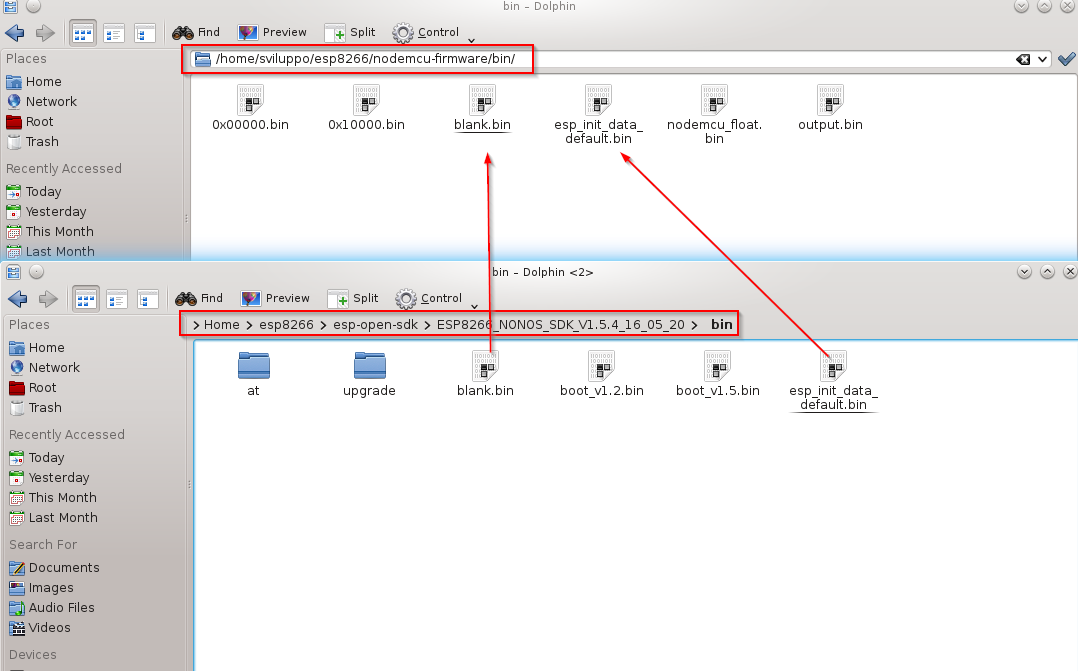Toggle Split view in Dolphin <2> window

click(x=352, y=298)
